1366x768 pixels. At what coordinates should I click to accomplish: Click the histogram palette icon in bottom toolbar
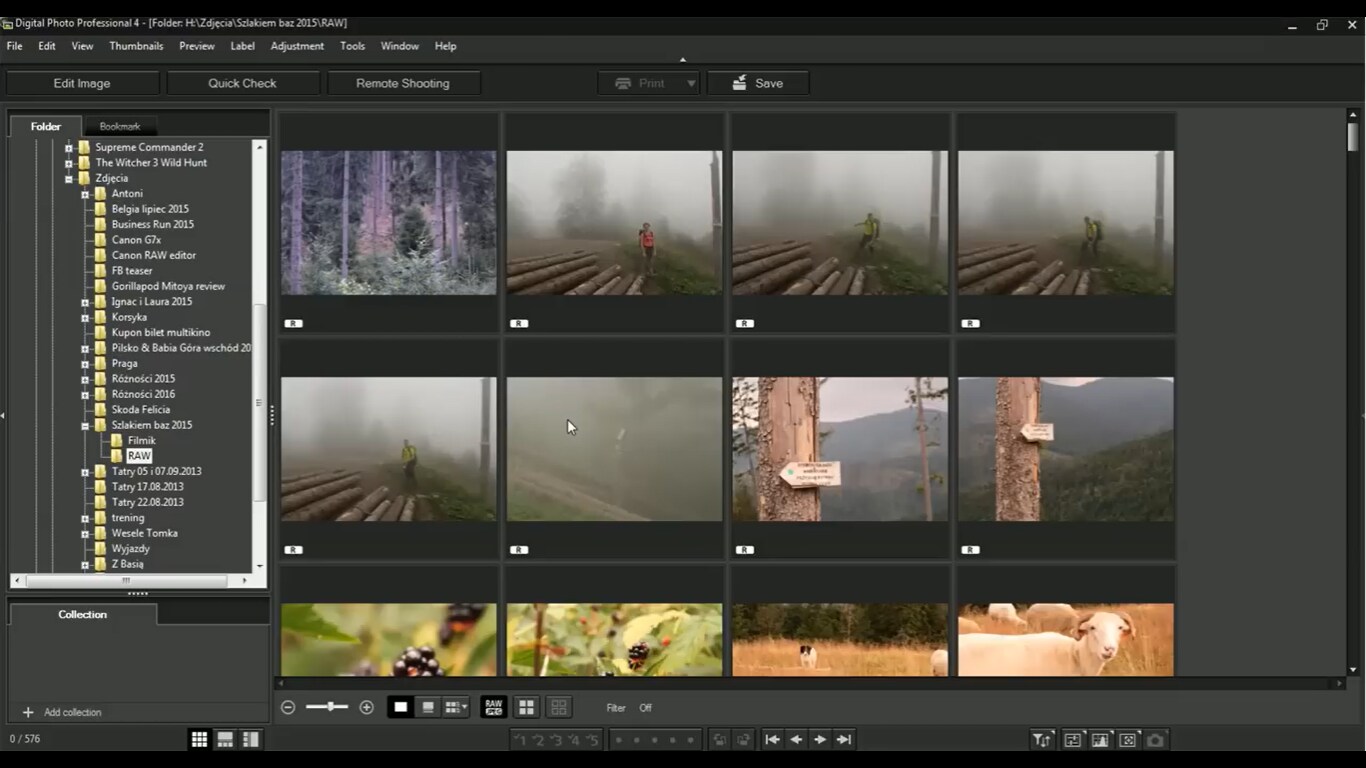pyautogui.click(x=1100, y=740)
